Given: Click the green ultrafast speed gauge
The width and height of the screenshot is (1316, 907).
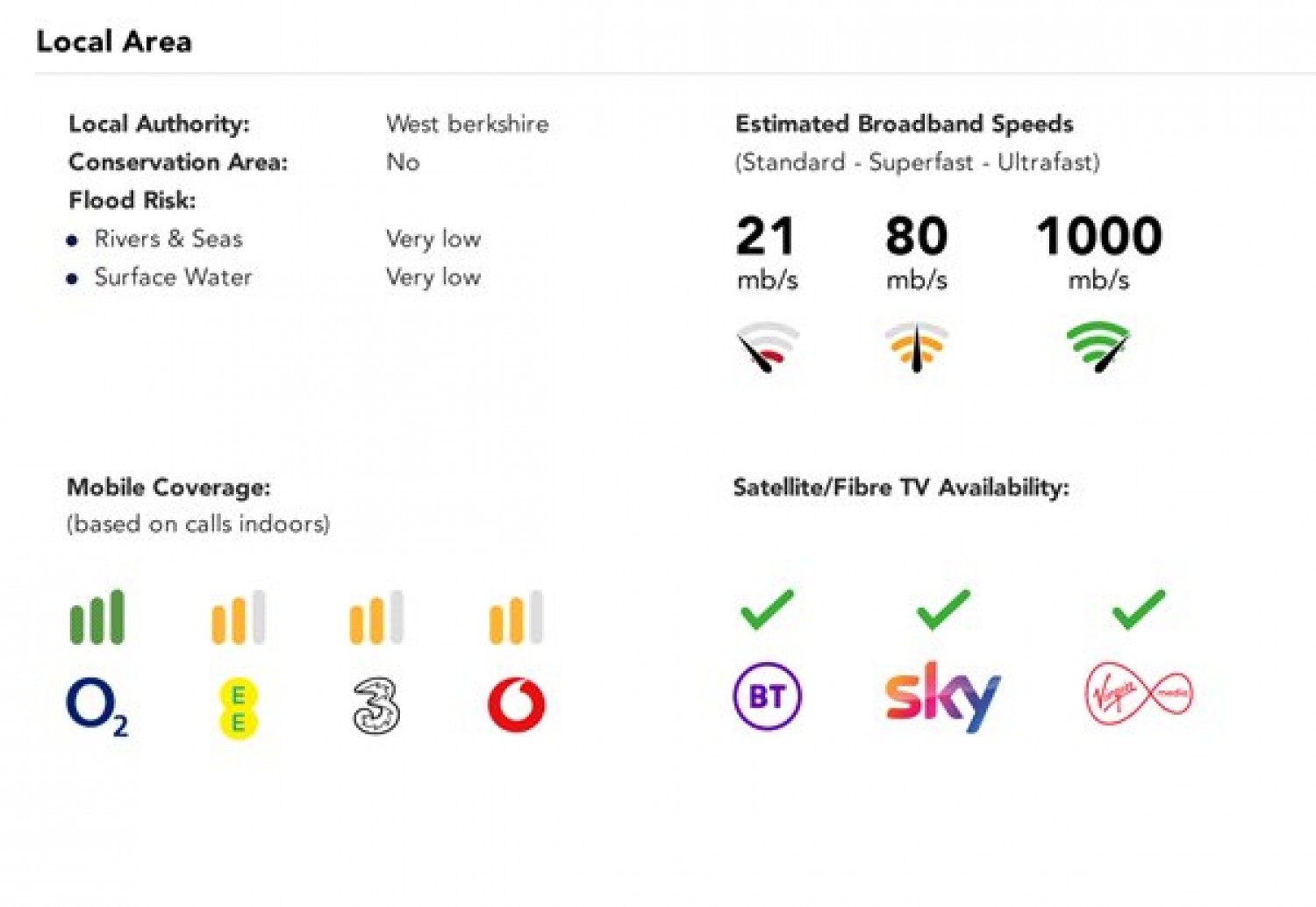Looking at the screenshot, I should click(x=1098, y=346).
